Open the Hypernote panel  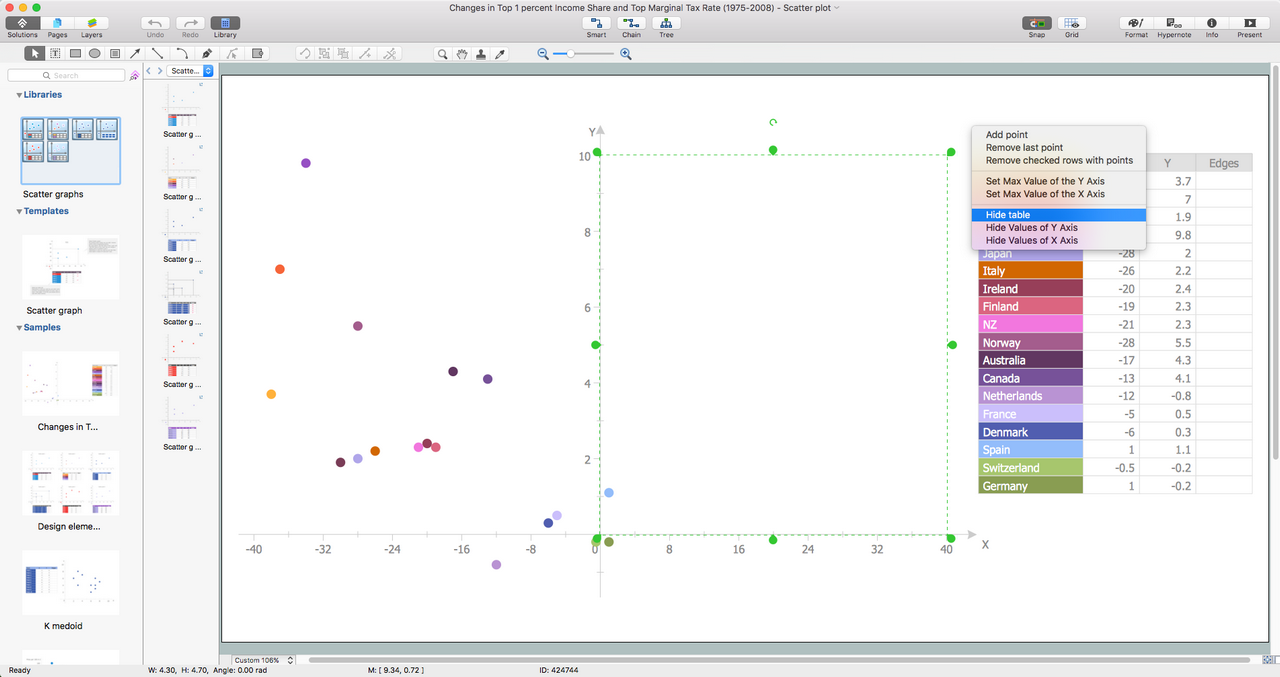coord(1174,23)
